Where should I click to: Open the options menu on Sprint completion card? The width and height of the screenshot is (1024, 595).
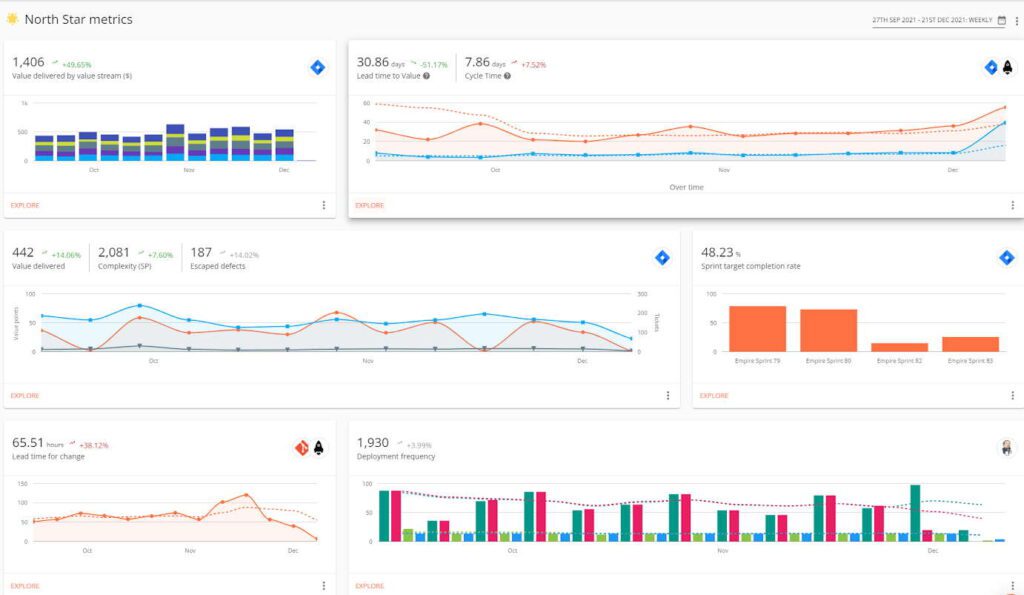[x=1012, y=395]
